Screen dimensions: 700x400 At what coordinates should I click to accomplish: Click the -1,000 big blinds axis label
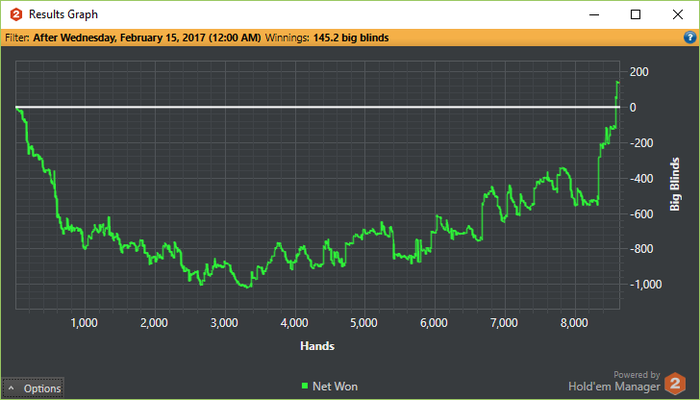[x=646, y=284]
